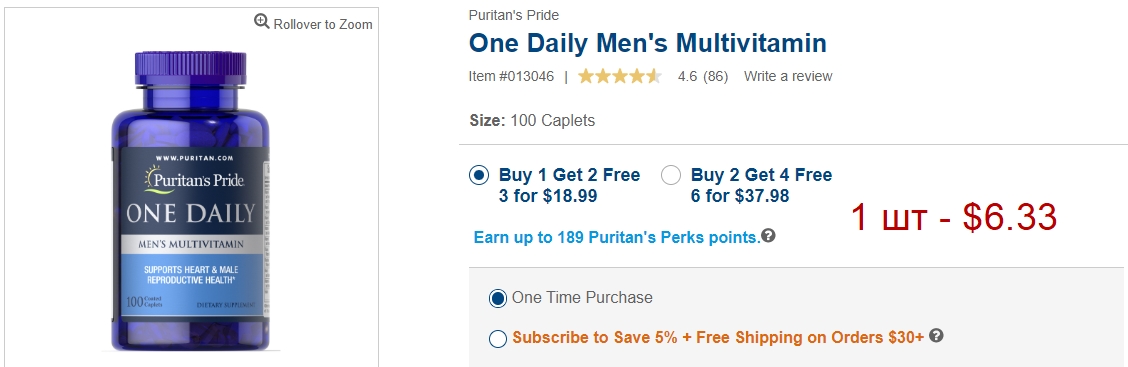Image resolution: width=1128 pixels, height=367 pixels.
Task: Choose the Buy 2 Get 4 Free radio
Action: [670, 175]
